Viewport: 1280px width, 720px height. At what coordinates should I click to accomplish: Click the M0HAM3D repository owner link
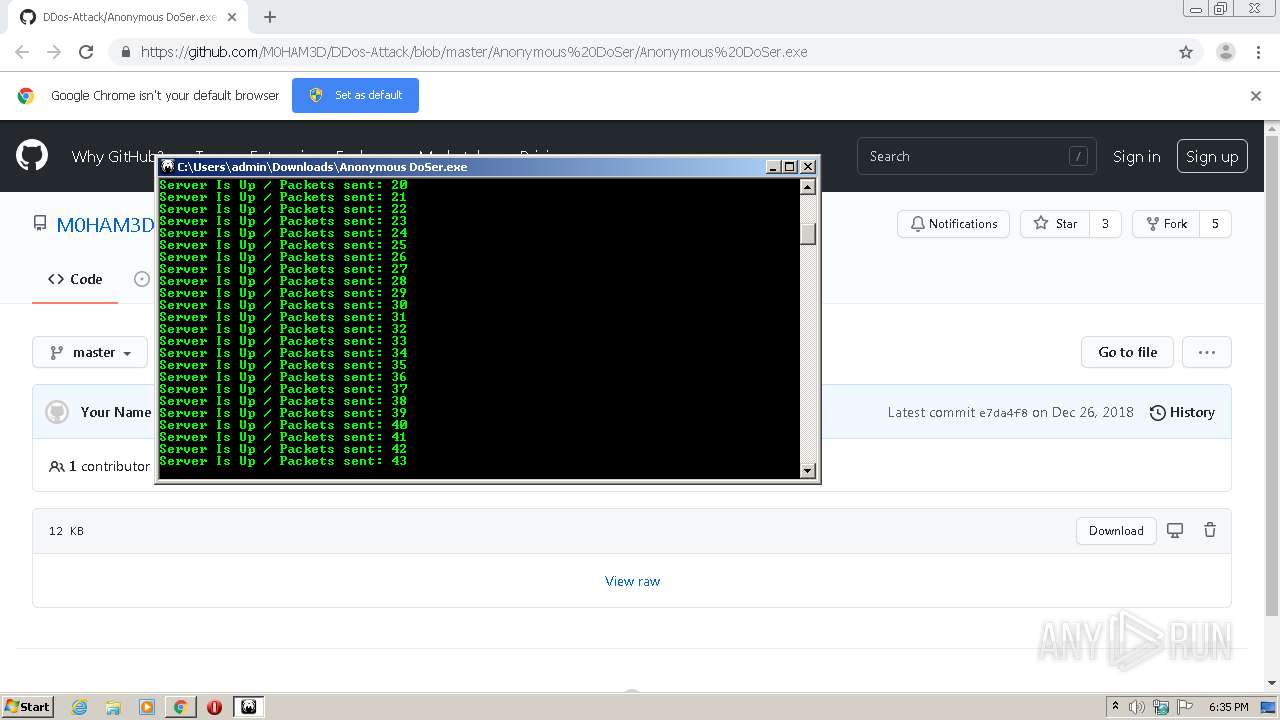[105, 225]
